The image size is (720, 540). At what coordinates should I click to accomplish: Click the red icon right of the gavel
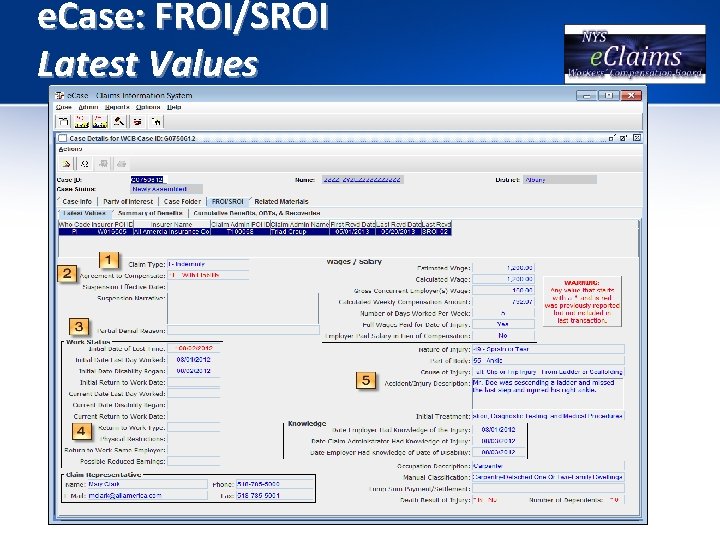point(137,121)
